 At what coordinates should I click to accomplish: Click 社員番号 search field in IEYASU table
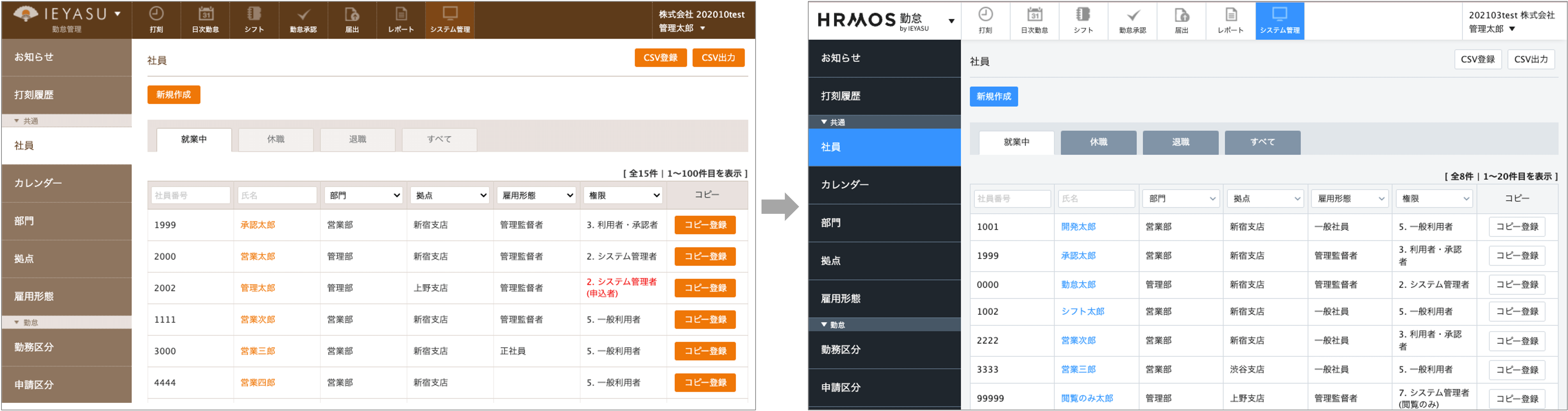191,195
